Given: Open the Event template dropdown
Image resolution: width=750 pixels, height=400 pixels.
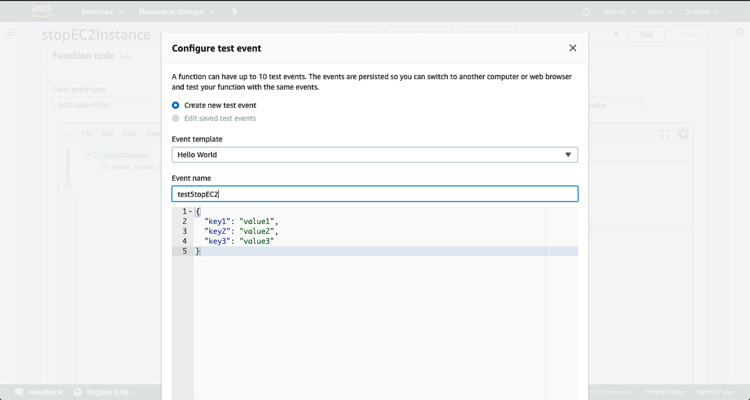Looking at the screenshot, I should 374,155.
